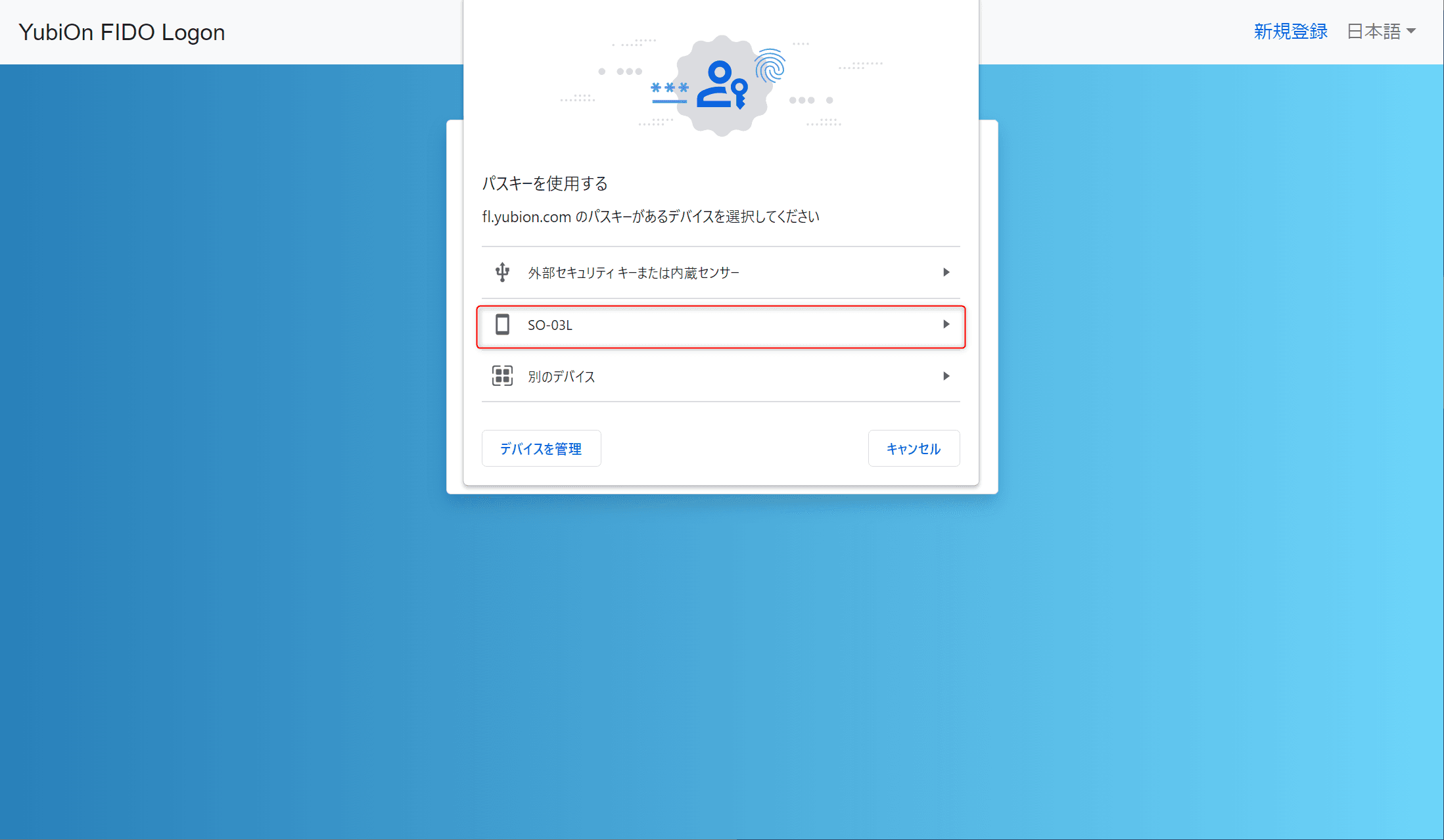This screenshot has height=840, width=1444.
Task: Click the パスキーを使用する heading text
Action: pos(545,183)
